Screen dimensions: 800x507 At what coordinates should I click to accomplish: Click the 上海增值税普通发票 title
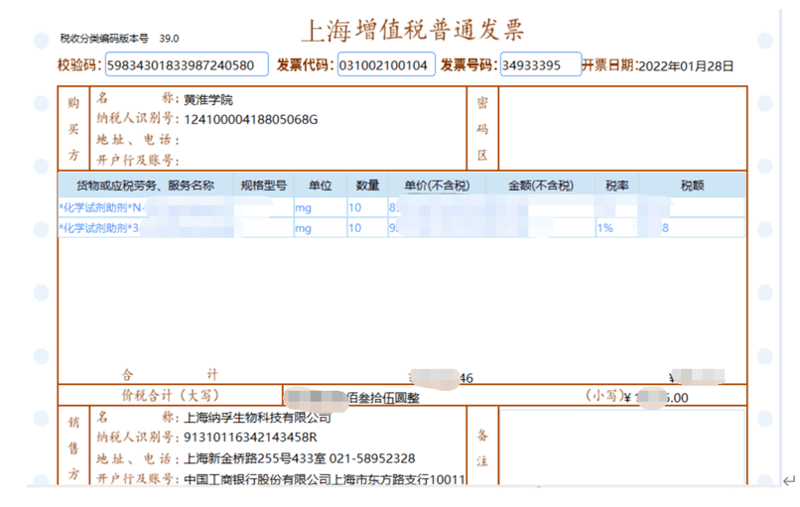click(x=412, y=30)
